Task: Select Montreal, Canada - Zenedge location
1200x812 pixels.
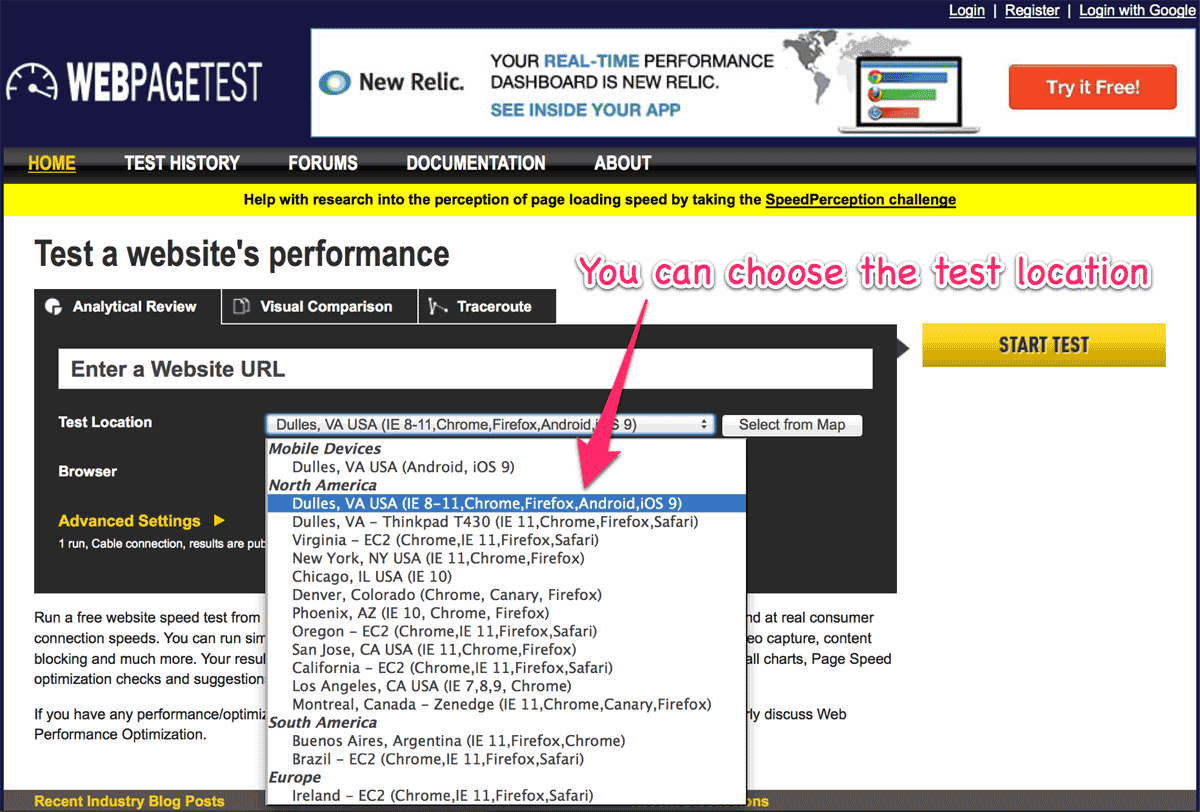Action: (x=506, y=705)
